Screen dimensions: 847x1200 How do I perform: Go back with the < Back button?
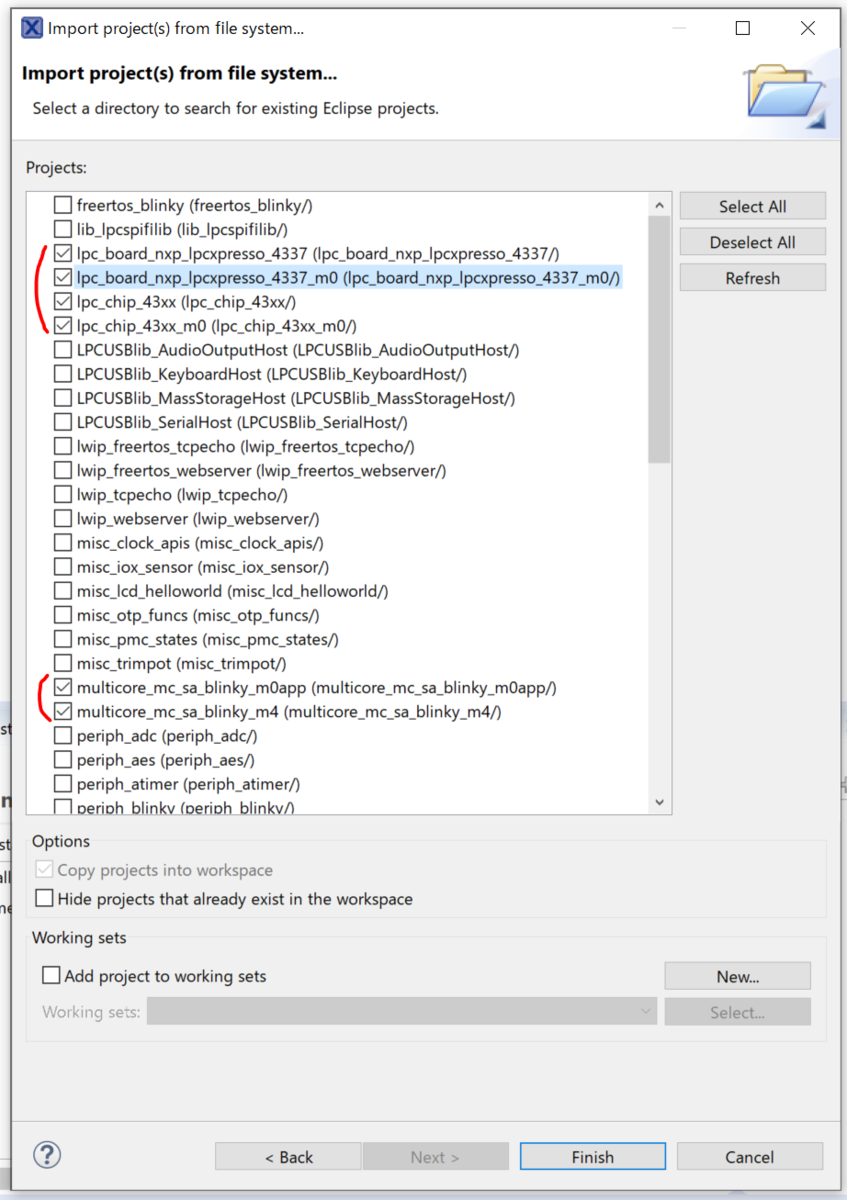[289, 1157]
